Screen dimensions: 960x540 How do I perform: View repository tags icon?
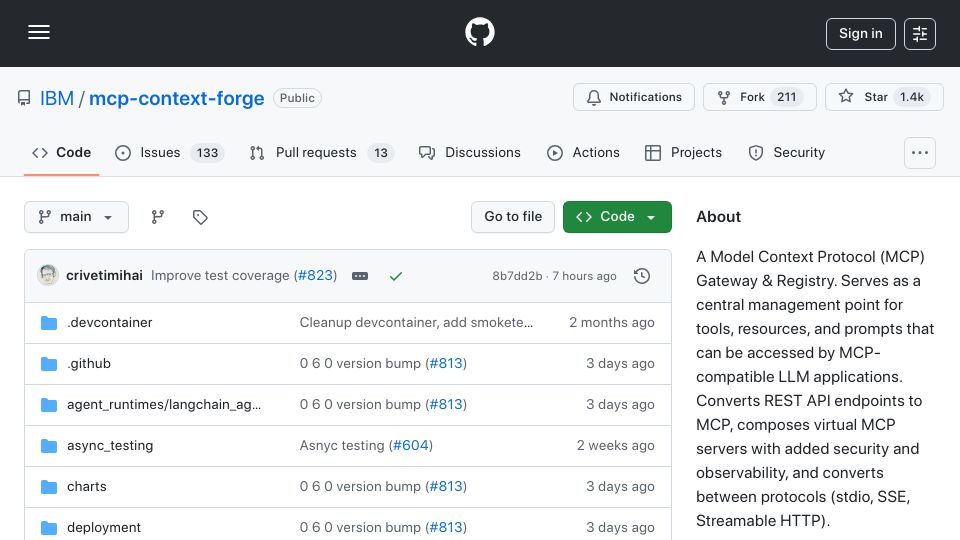(x=200, y=217)
